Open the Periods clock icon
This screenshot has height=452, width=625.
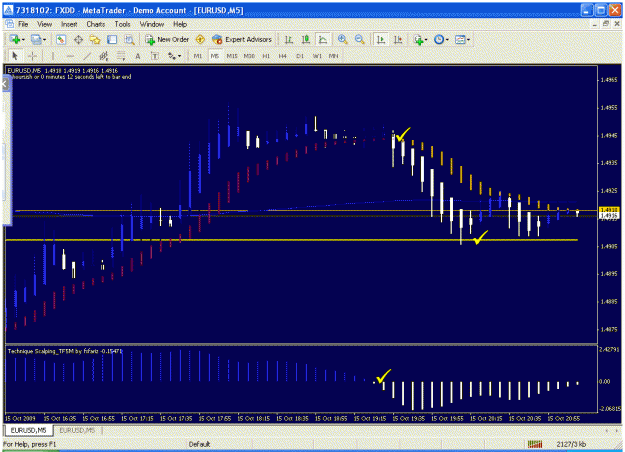[x=439, y=39]
